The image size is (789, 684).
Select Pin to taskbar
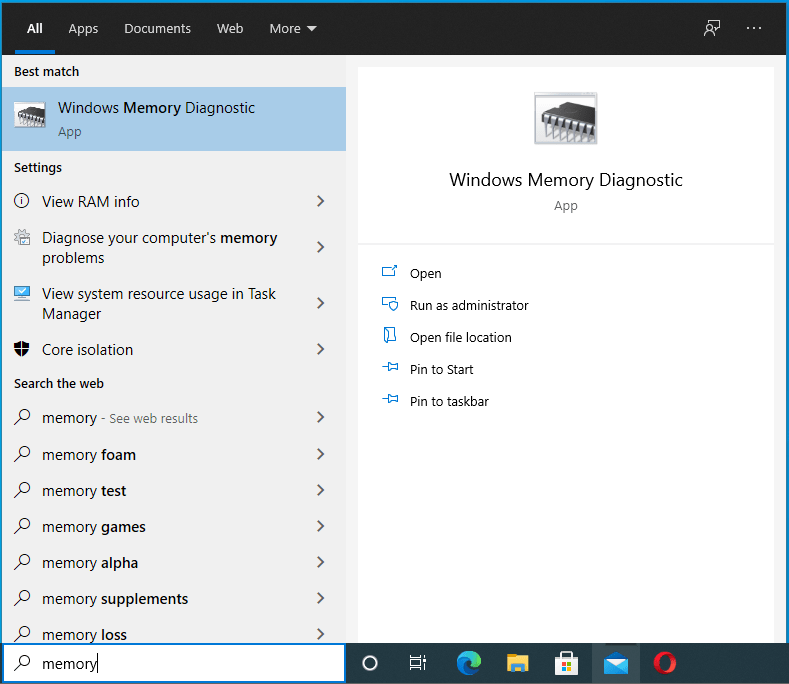(449, 401)
